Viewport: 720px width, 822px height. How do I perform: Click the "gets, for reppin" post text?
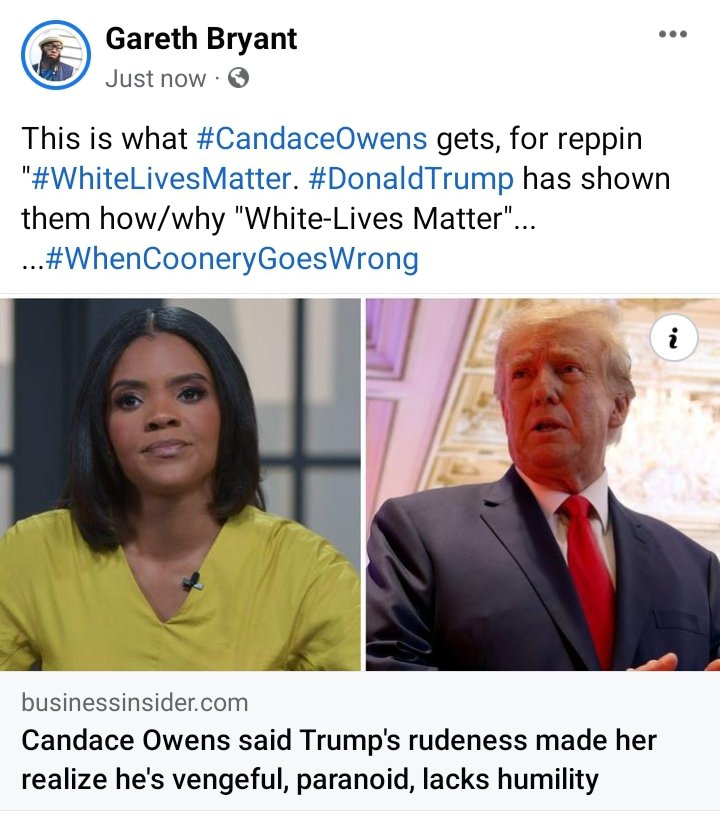540,139
